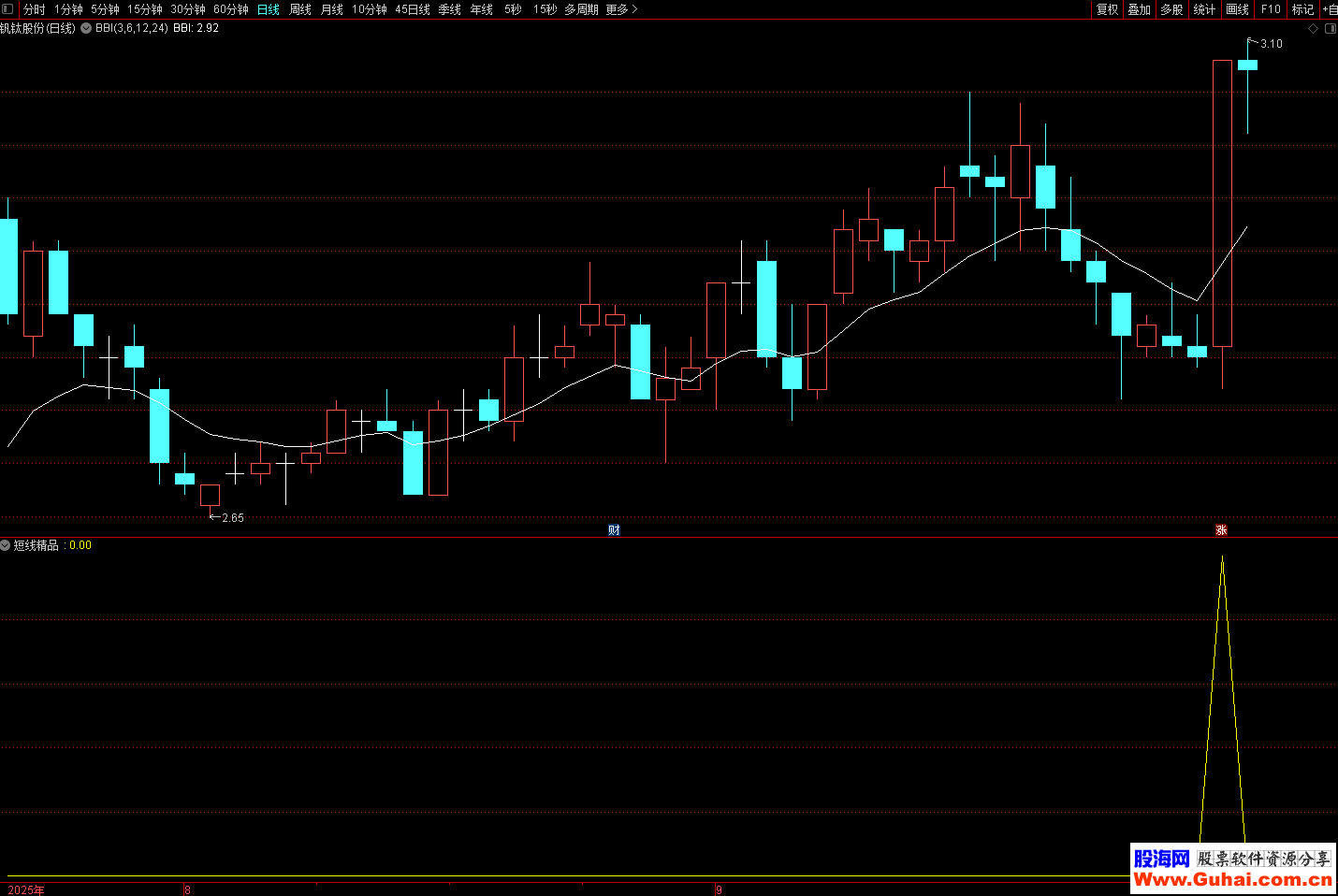This screenshot has height=896, width=1338.
Task: Click the 涨 limit-up marker icon
Action: (x=1221, y=530)
